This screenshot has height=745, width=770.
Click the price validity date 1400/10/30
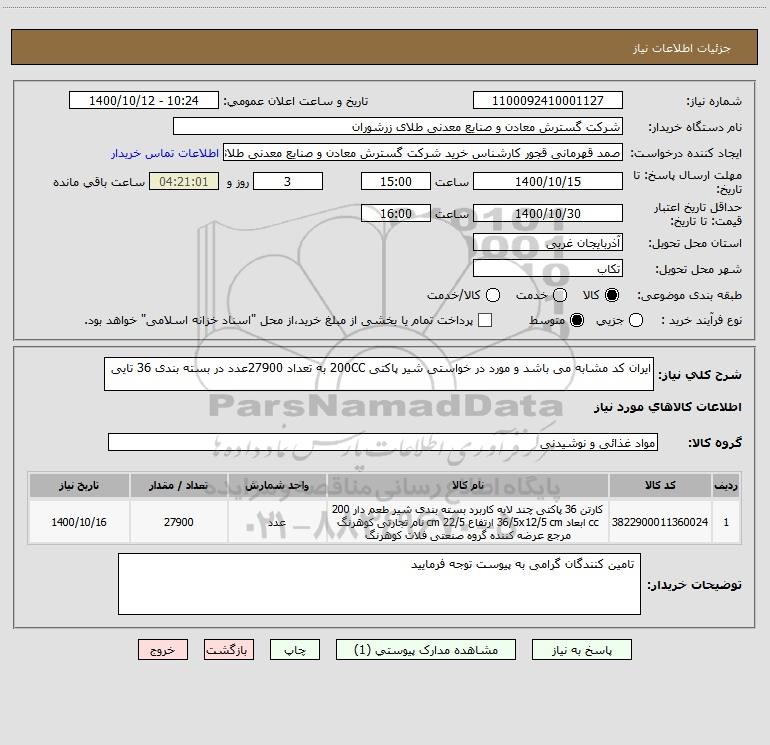(x=548, y=213)
